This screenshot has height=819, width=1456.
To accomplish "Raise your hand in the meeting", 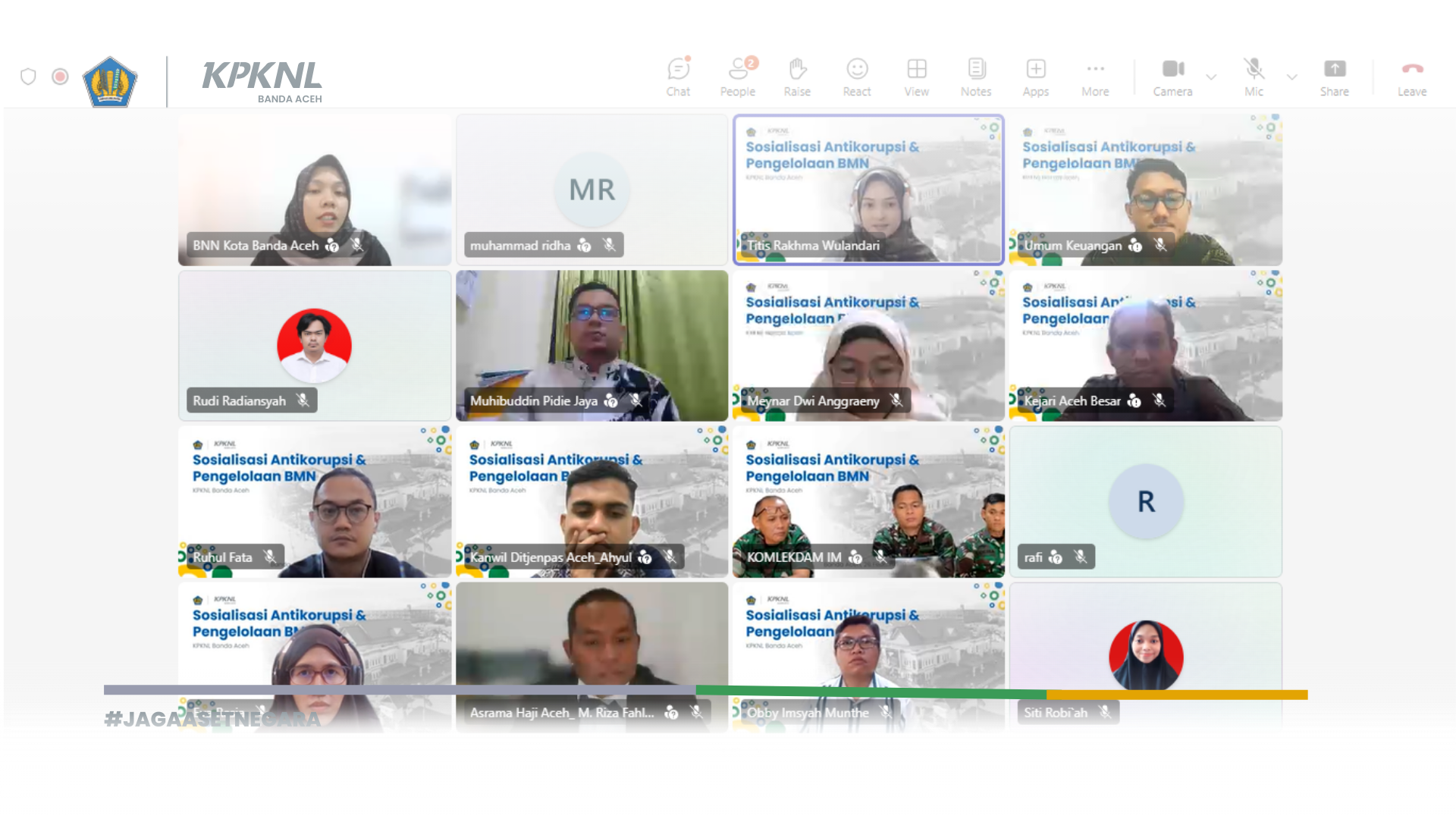I will click(x=797, y=77).
